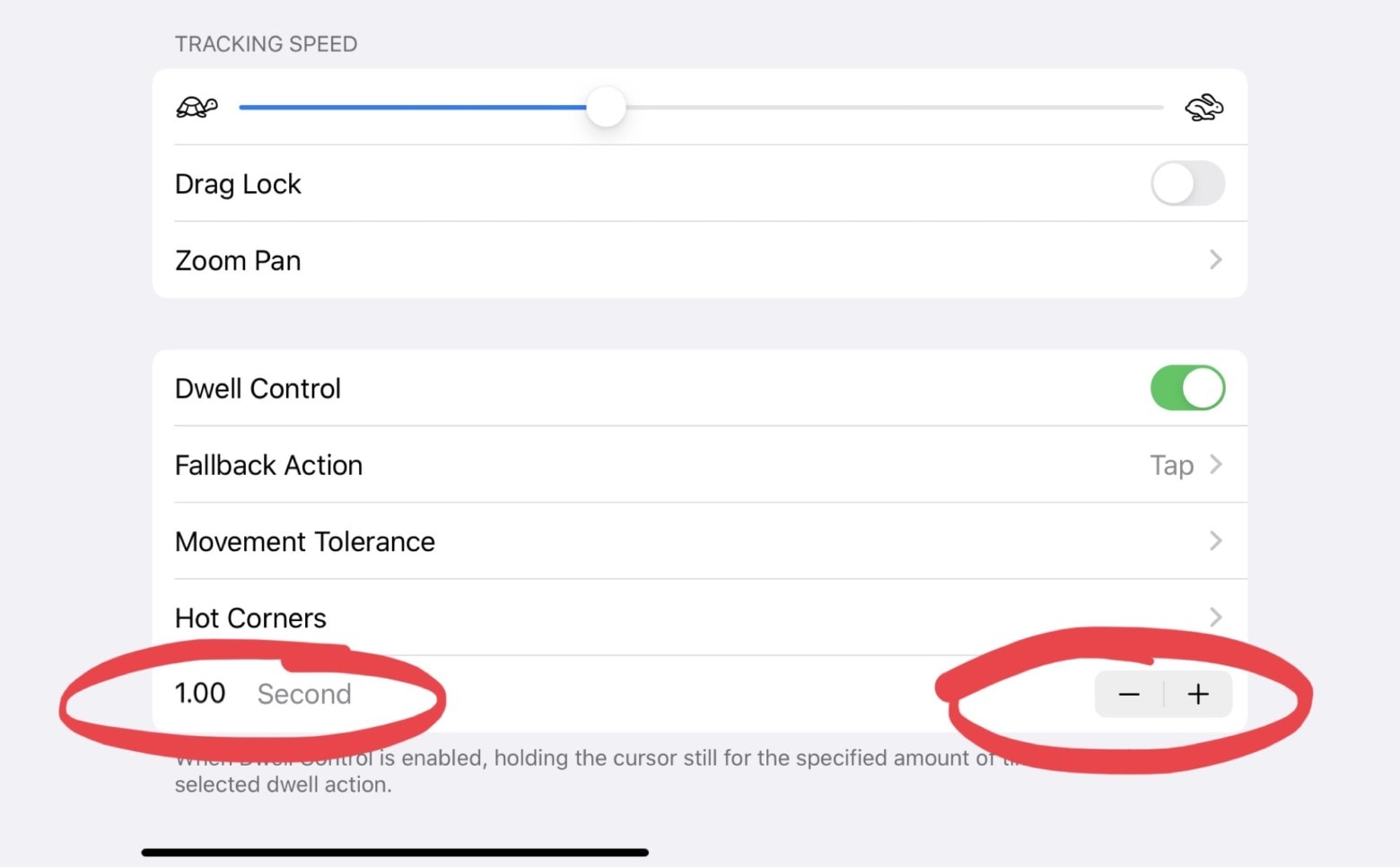Click the Second unit label

(304, 693)
